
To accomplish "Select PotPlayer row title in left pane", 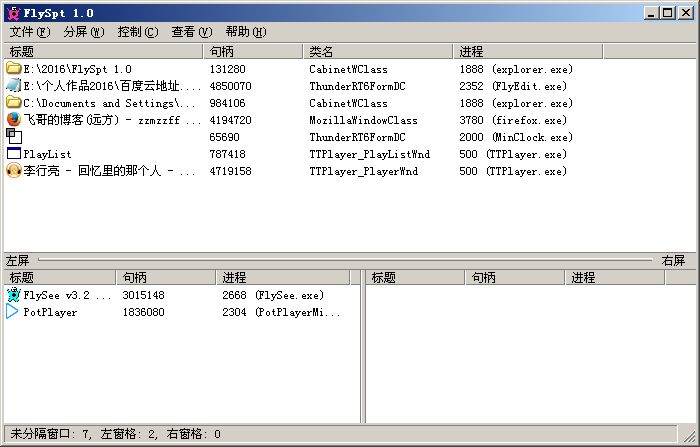I will 50,312.
